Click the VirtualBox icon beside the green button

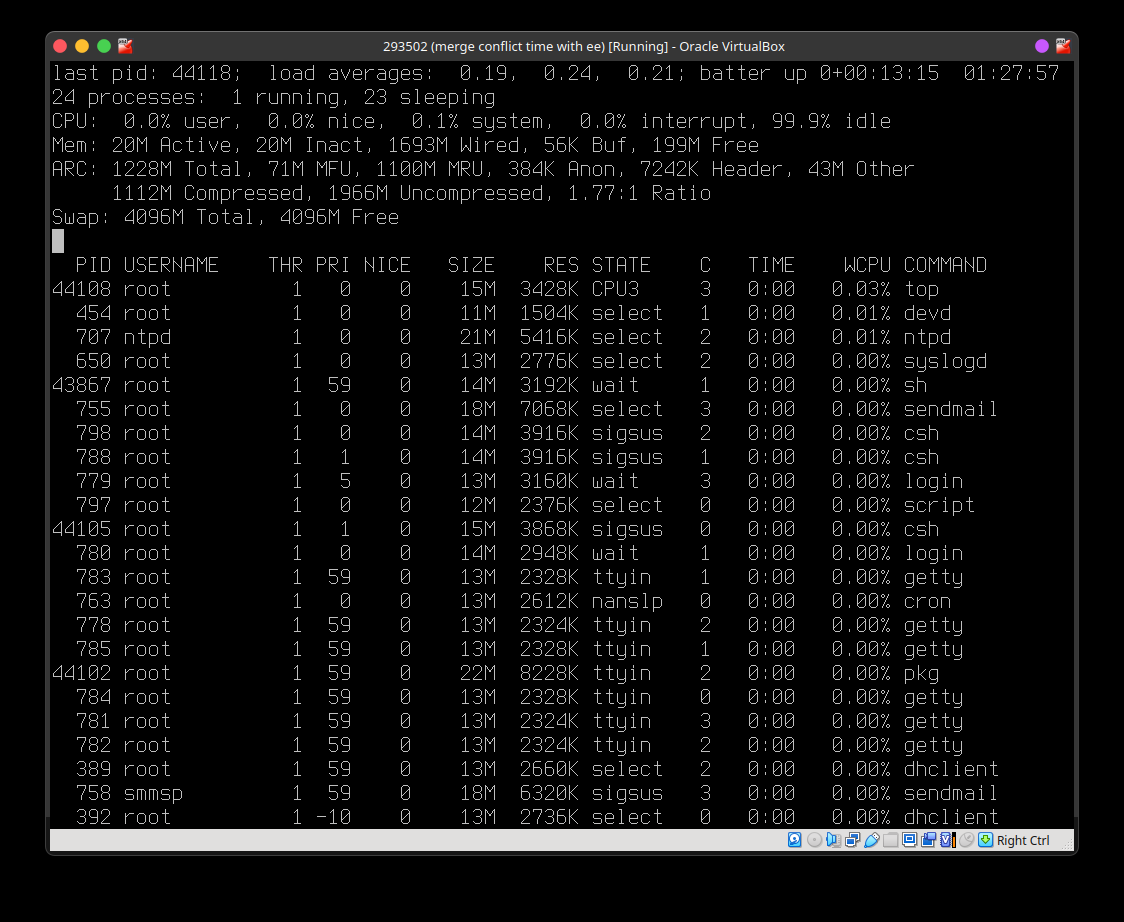click(125, 46)
